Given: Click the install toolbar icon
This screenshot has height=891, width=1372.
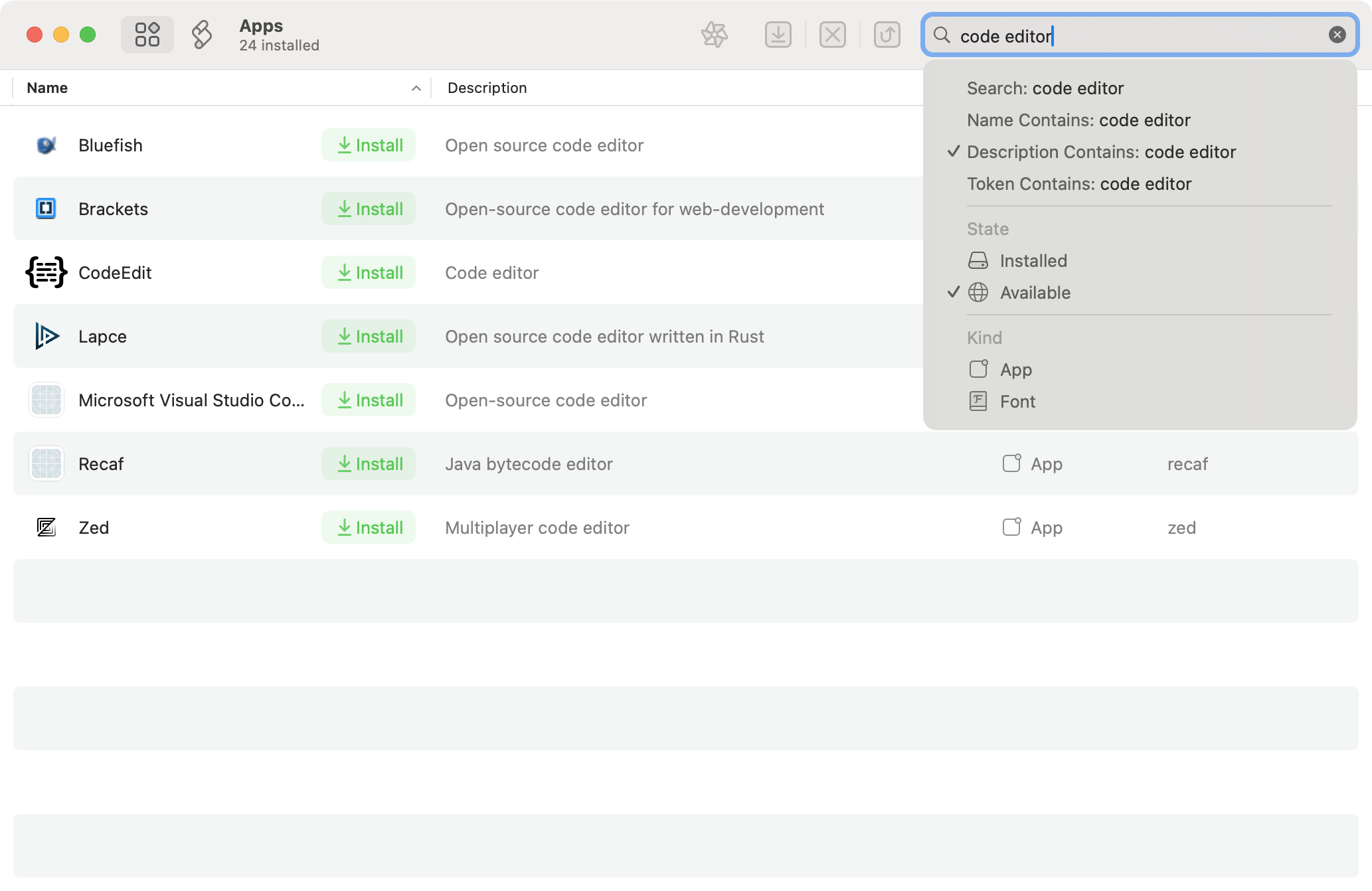Looking at the screenshot, I should 778,35.
